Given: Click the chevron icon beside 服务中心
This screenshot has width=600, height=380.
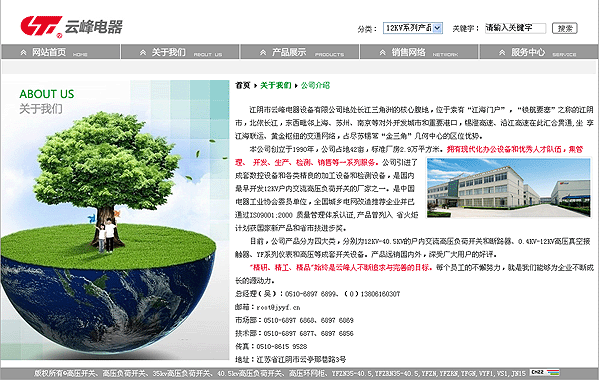Looking at the screenshot, I should click(502, 52).
